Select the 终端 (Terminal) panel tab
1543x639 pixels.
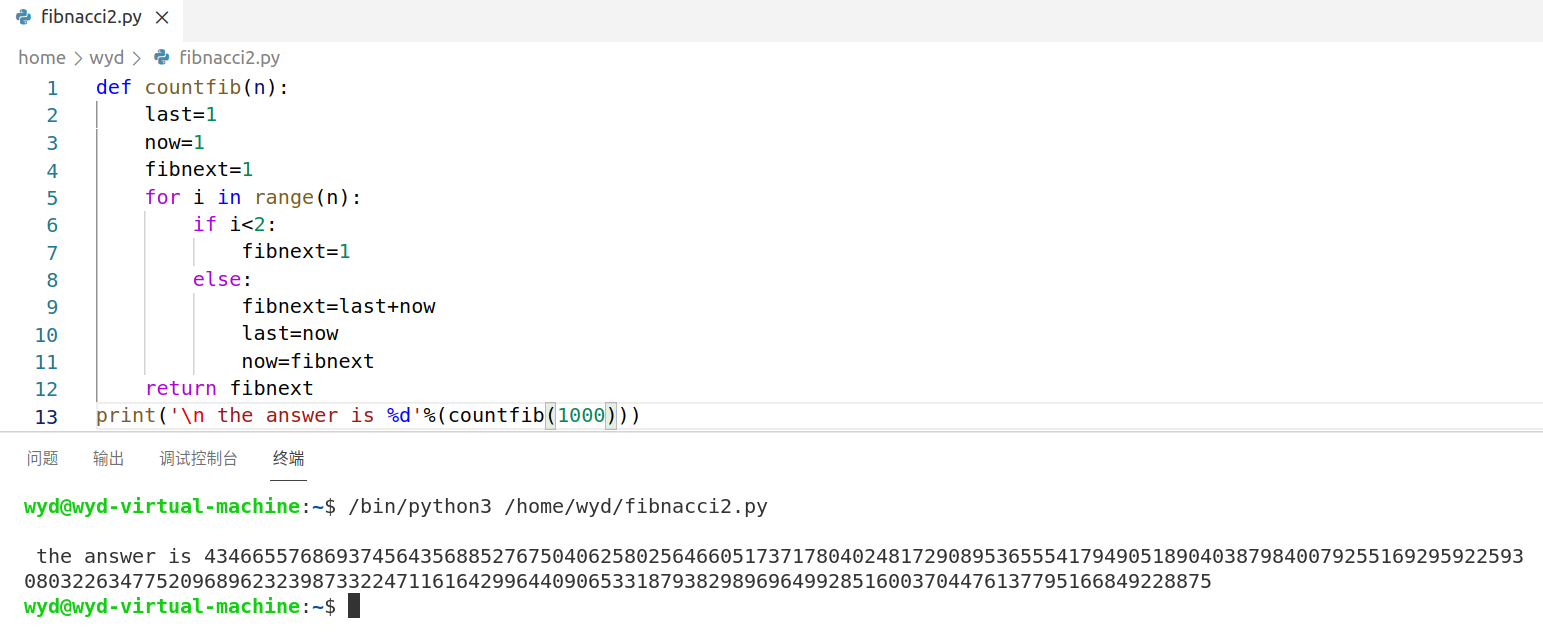[288, 458]
